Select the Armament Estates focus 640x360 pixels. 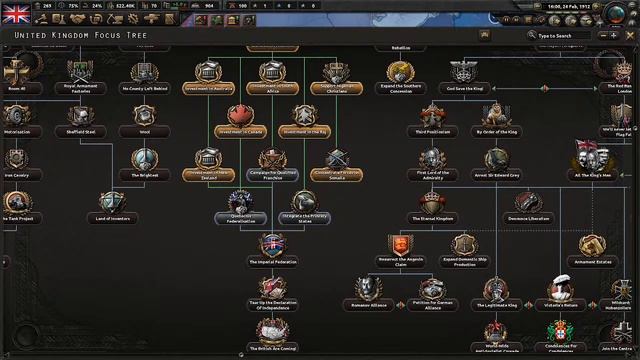pyautogui.click(x=592, y=251)
